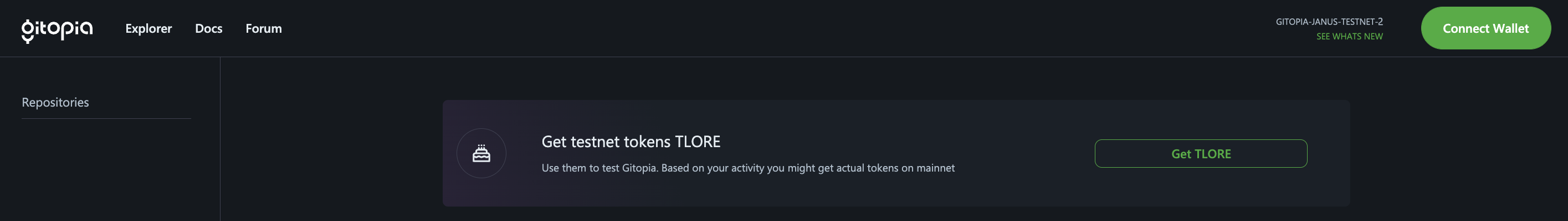Image resolution: width=1568 pixels, height=221 pixels.
Task: Click the Gitopia logo
Action: pyautogui.click(x=57, y=30)
